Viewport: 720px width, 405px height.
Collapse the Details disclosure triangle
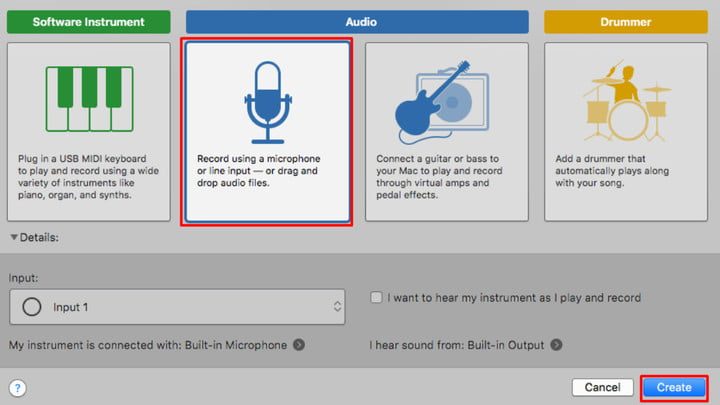point(14,237)
